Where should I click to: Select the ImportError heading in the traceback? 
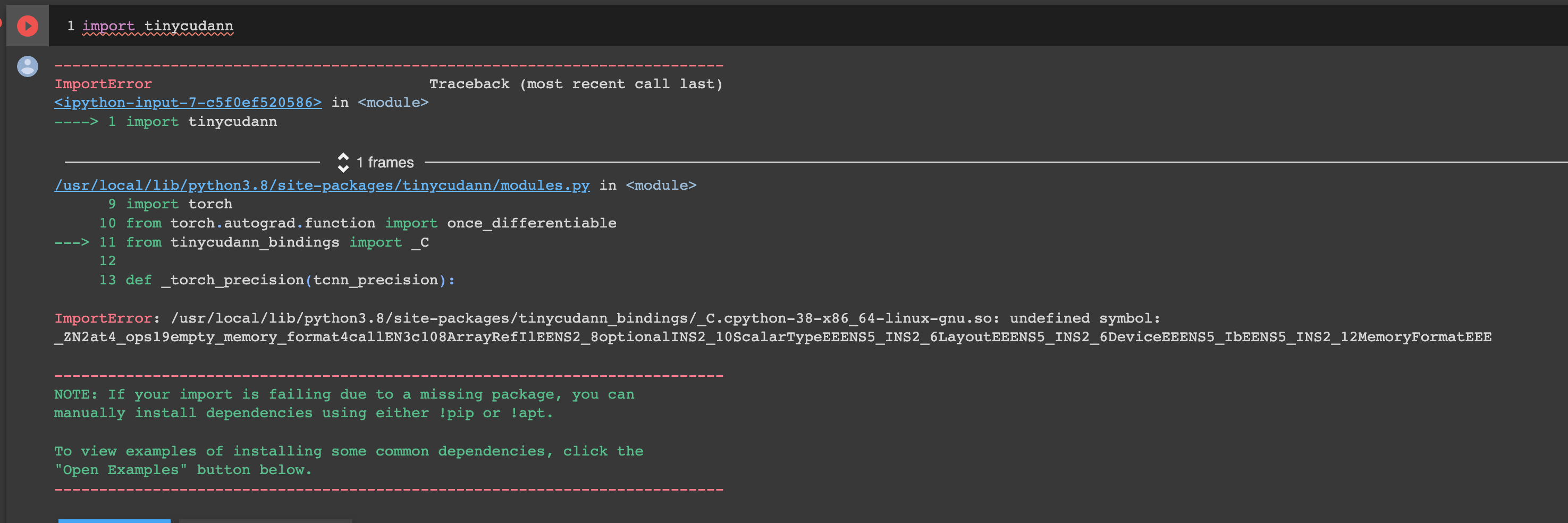103,83
